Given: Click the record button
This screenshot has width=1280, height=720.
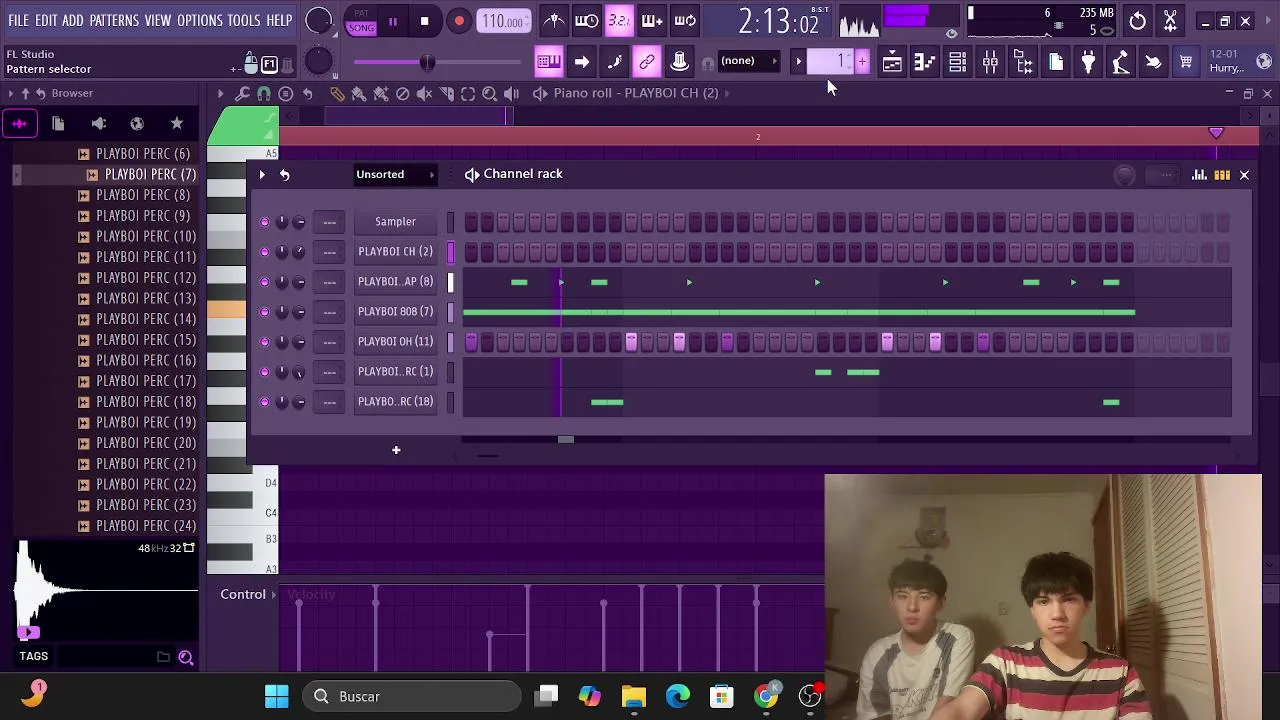Looking at the screenshot, I should [459, 21].
